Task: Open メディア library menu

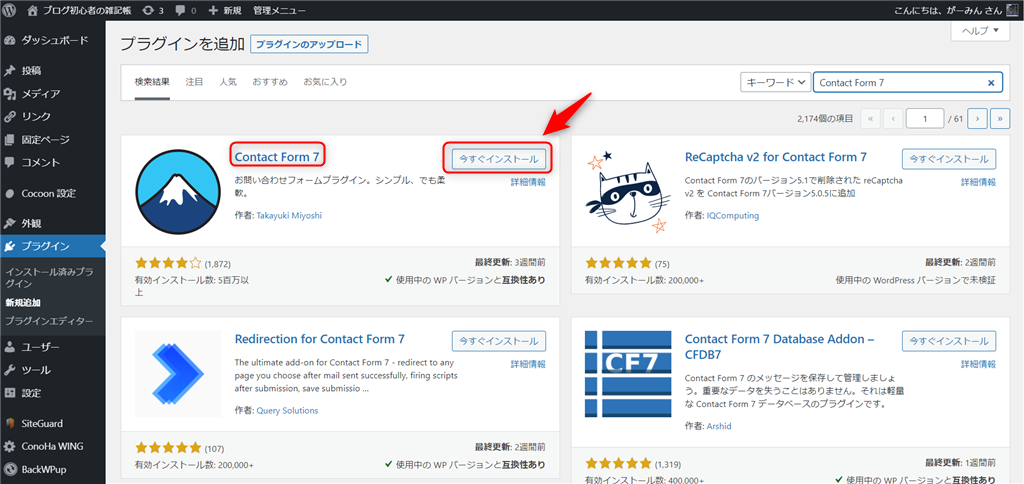Action: (x=52, y=93)
